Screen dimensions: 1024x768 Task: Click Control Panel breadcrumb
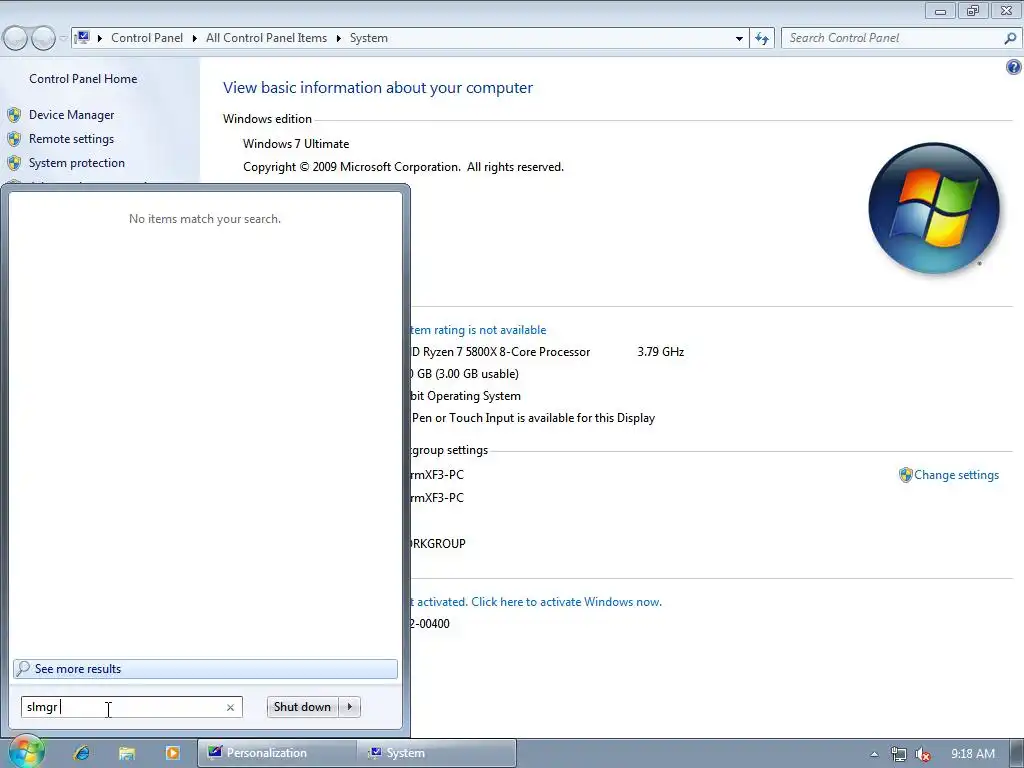click(147, 38)
